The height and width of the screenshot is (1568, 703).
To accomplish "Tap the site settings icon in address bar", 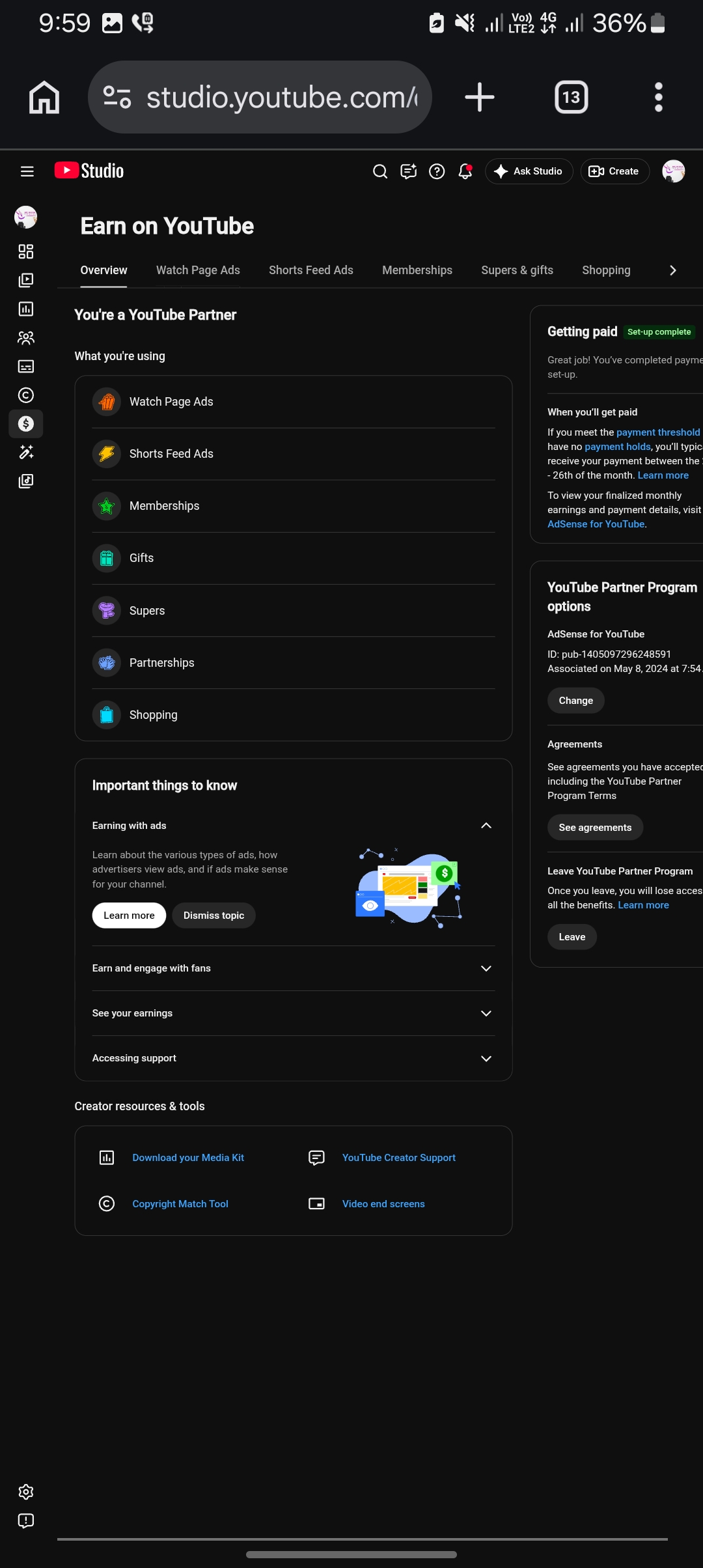I will (x=118, y=97).
